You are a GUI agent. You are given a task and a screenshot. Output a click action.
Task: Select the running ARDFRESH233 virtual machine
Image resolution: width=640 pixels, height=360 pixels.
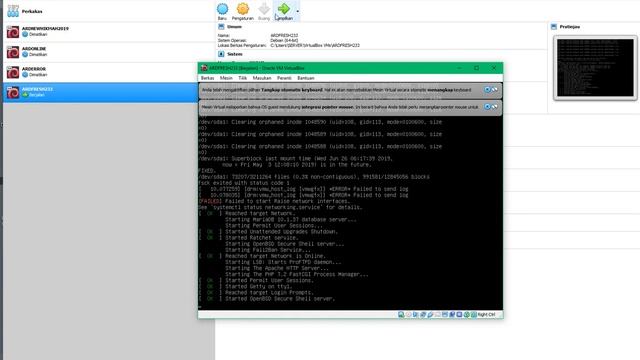tap(100, 92)
